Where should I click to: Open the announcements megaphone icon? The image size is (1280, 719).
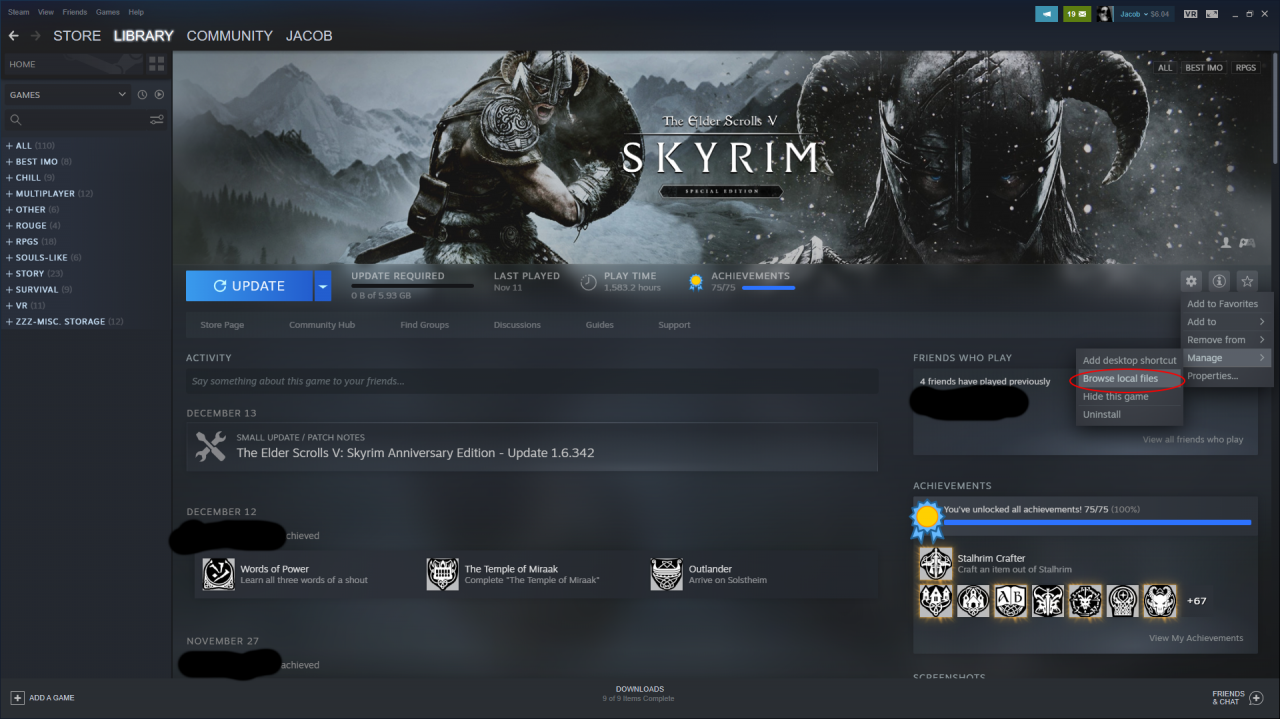[x=1046, y=14]
